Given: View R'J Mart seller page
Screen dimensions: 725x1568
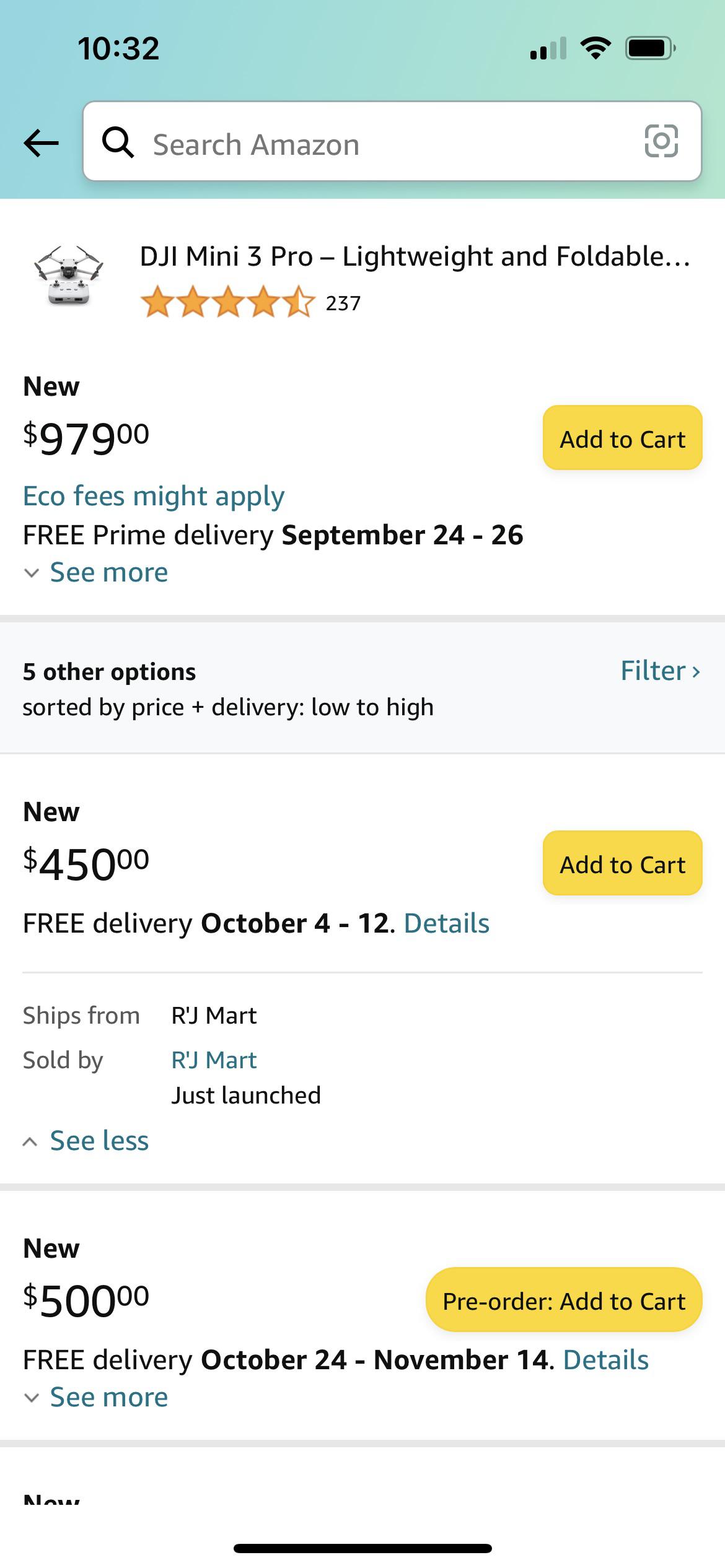Looking at the screenshot, I should [x=214, y=1059].
